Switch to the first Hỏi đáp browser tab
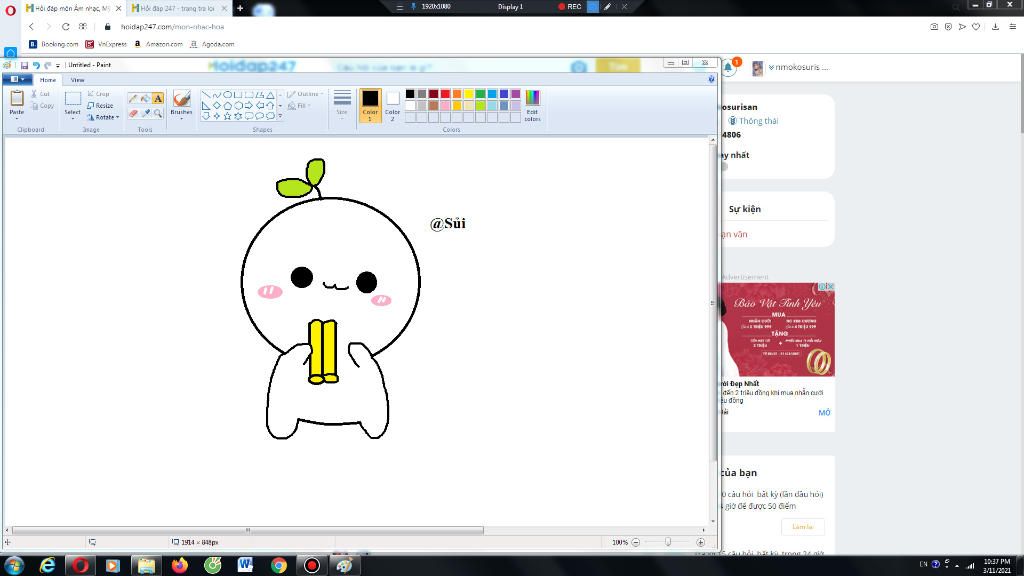The width and height of the screenshot is (1024, 576). click(x=73, y=8)
